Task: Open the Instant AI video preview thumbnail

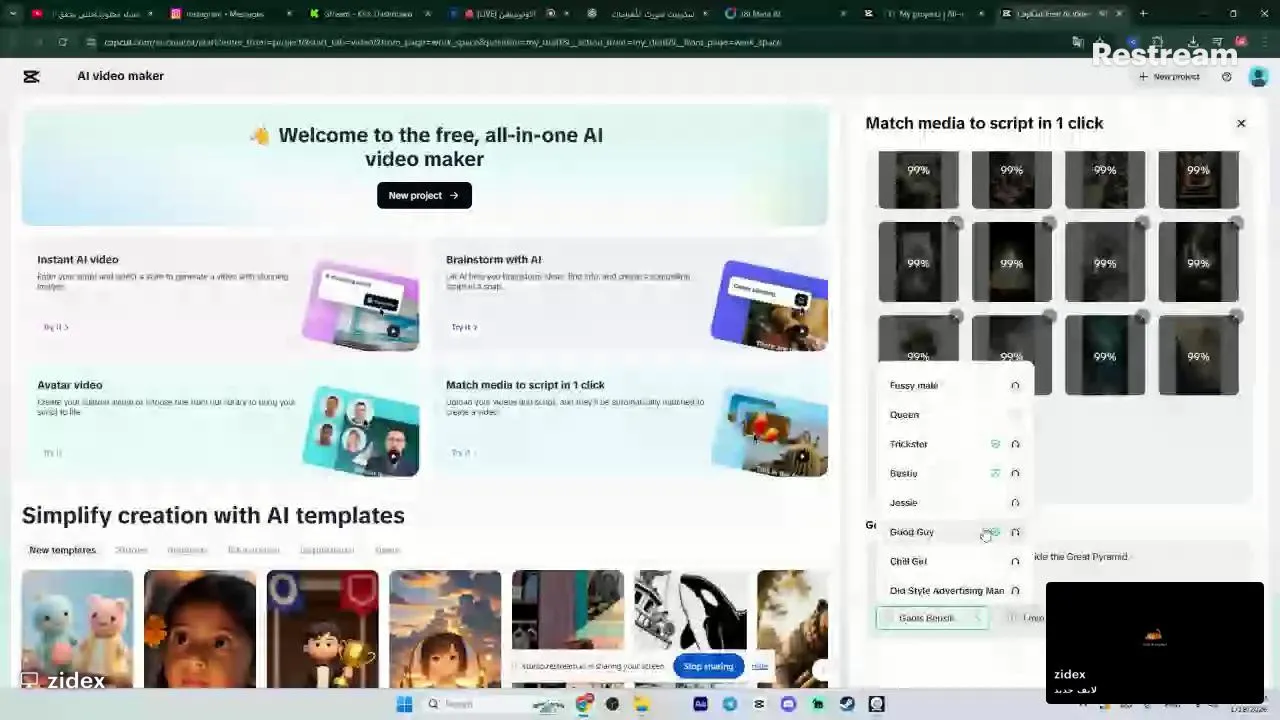Action: pos(361,306)
